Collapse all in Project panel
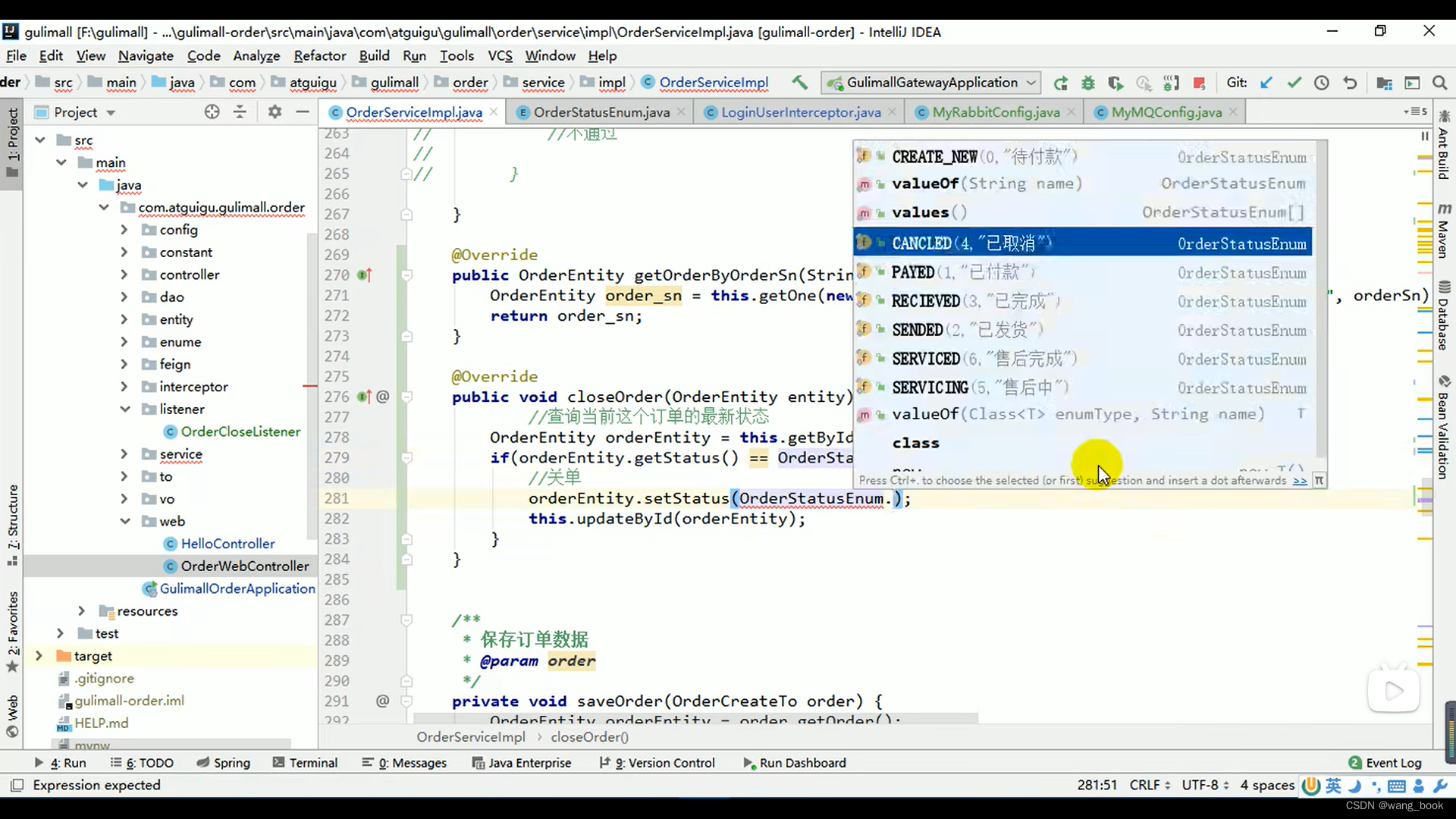 coord(240,112)
